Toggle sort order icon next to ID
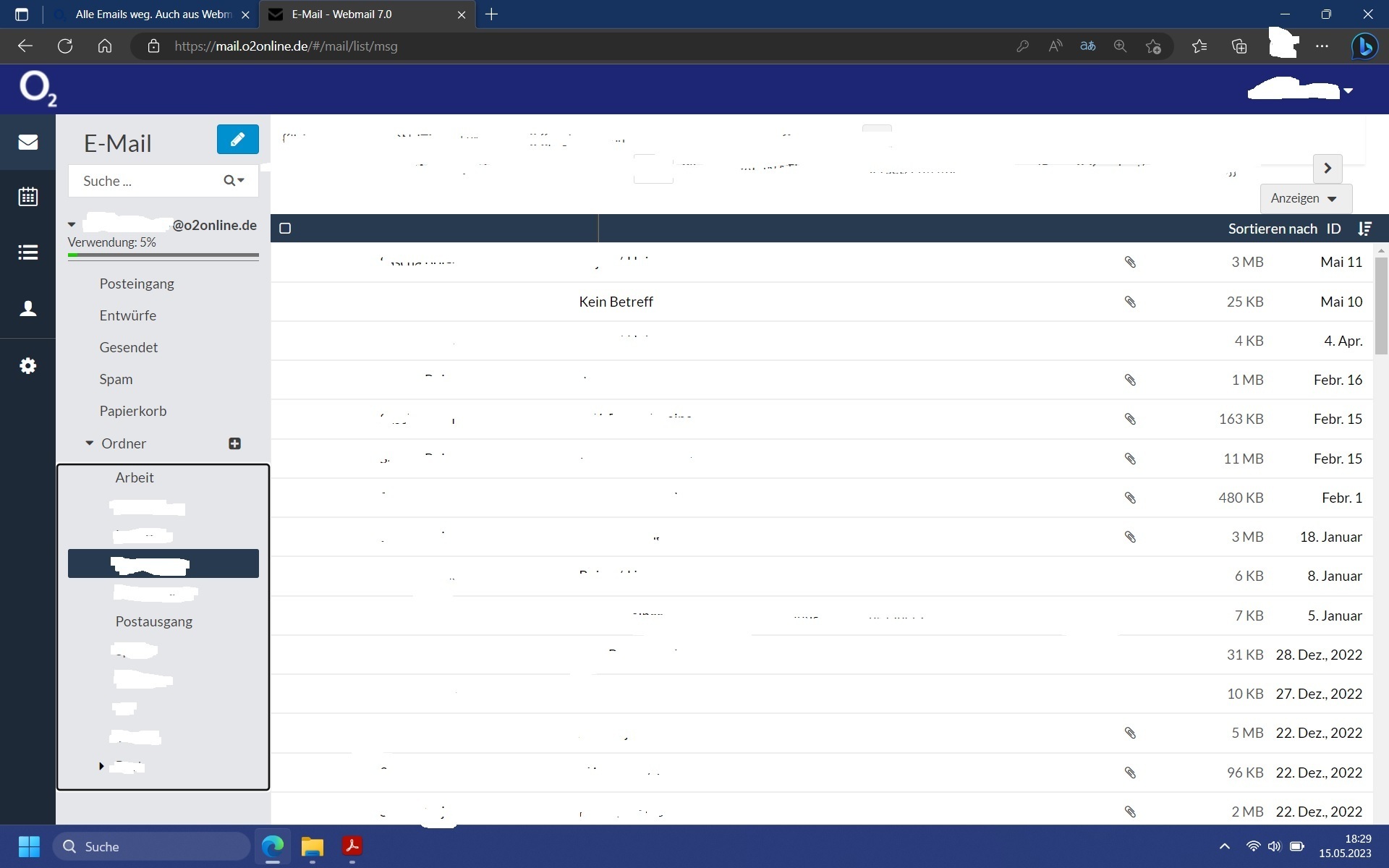This screenshot has height=868, width=1389. pyautogui.click(x=1364, y=229)
